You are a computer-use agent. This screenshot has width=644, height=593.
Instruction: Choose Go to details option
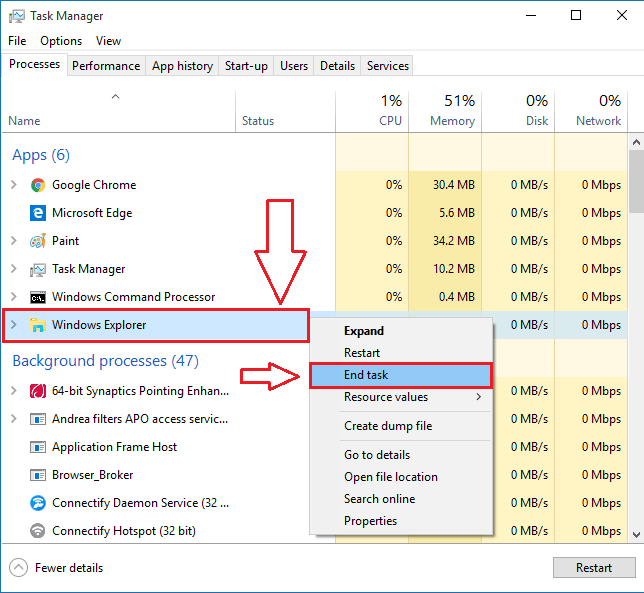point(401,455)
